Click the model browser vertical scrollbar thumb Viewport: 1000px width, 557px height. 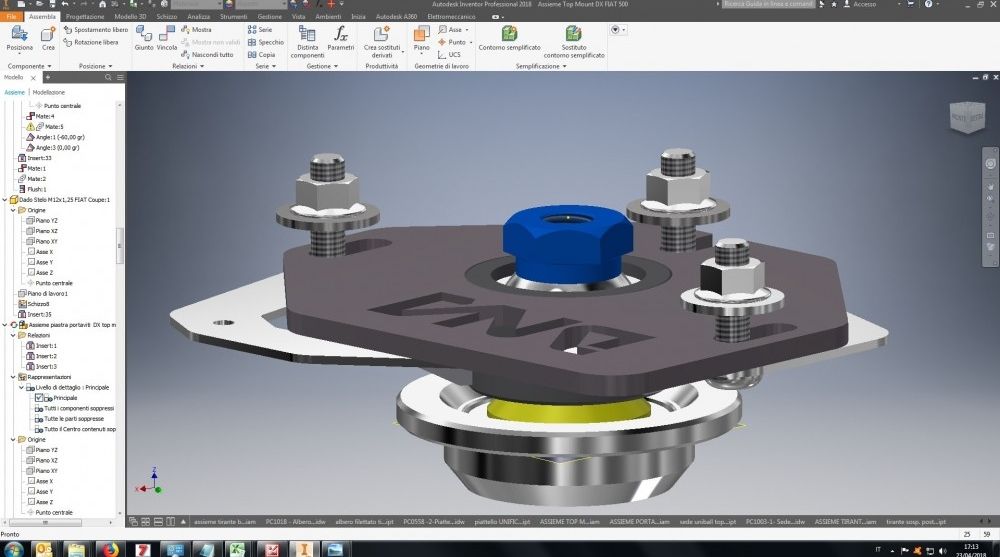[119, 246]
